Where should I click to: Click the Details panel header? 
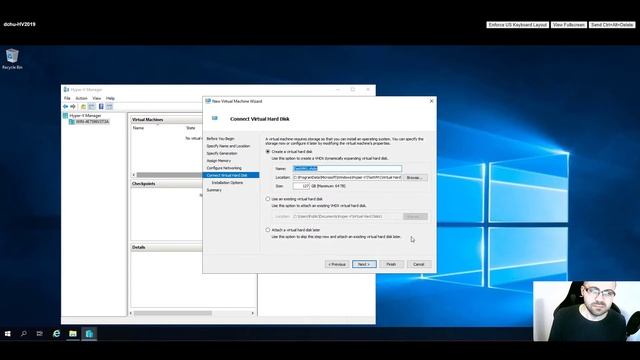tap(166, 247)
